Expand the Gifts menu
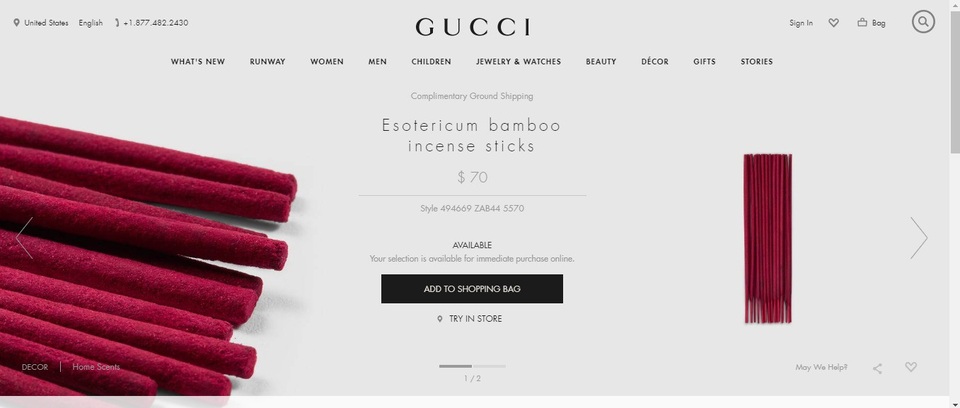960x408 pixels. pyautogui.click(x=704, y=61)
